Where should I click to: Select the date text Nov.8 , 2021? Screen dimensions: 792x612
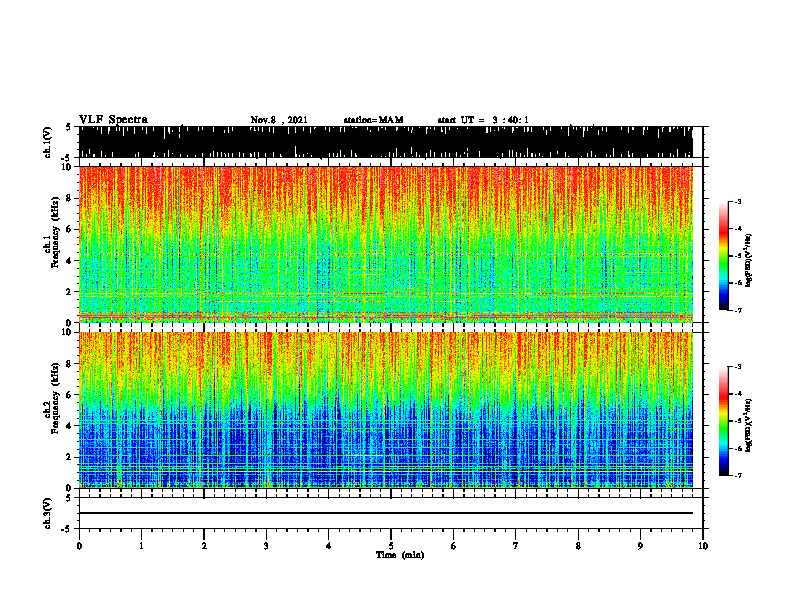click(x=279, y=120)
